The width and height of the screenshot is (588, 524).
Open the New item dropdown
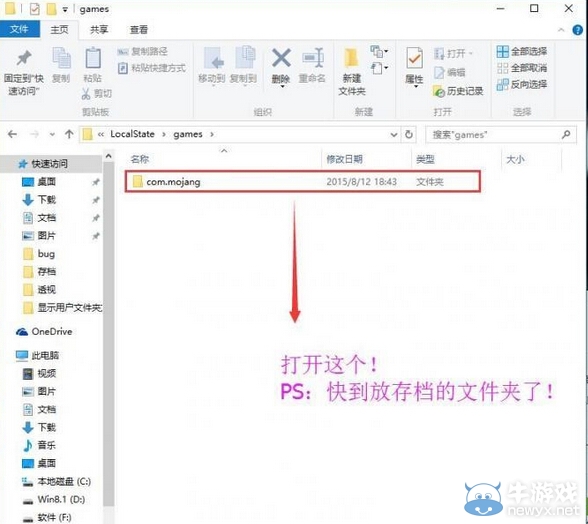(x=379, y=51)
